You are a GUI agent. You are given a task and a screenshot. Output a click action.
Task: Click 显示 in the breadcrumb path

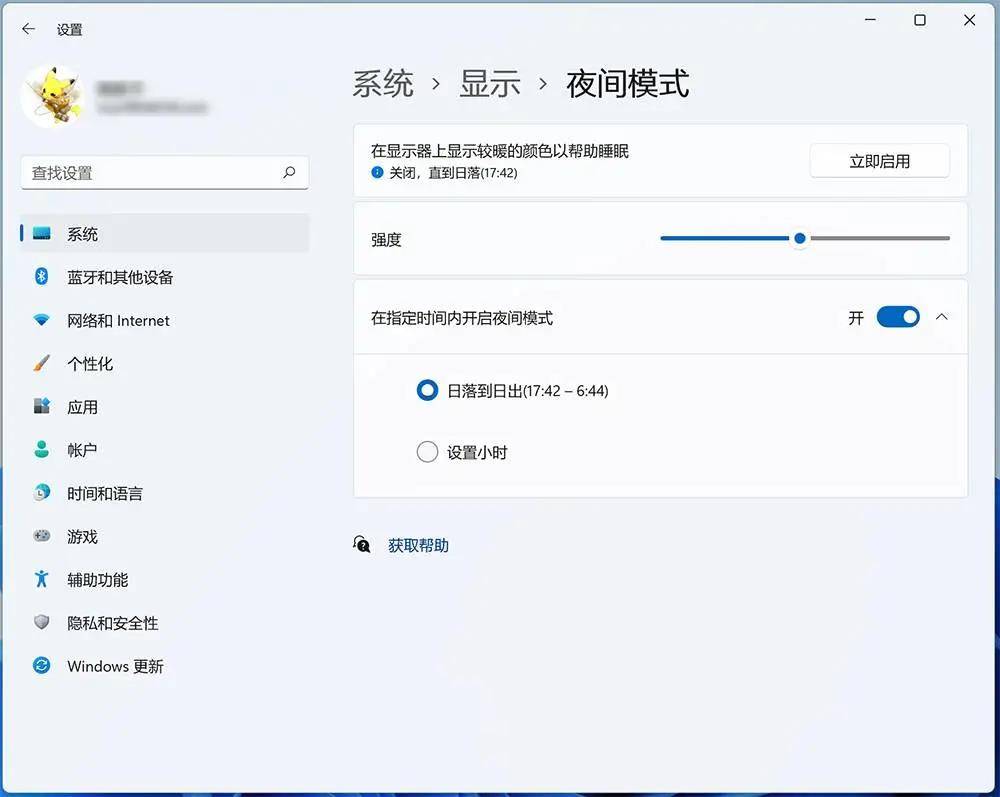pyautogui.click(x=489, y=84)
